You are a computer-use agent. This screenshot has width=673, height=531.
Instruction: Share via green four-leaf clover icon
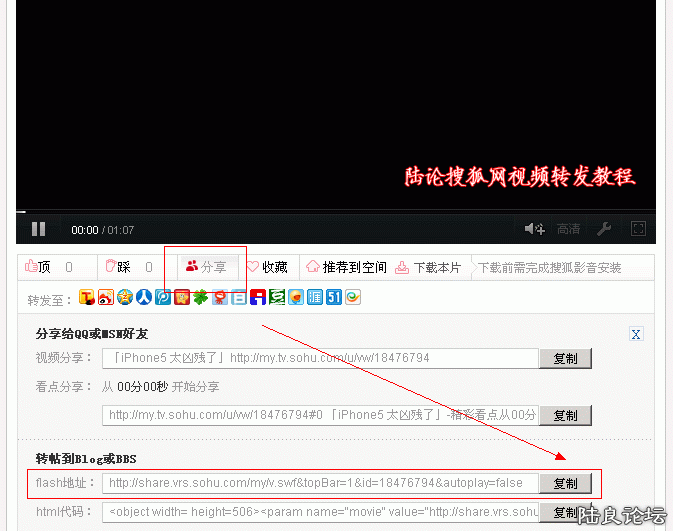(200, 297)
